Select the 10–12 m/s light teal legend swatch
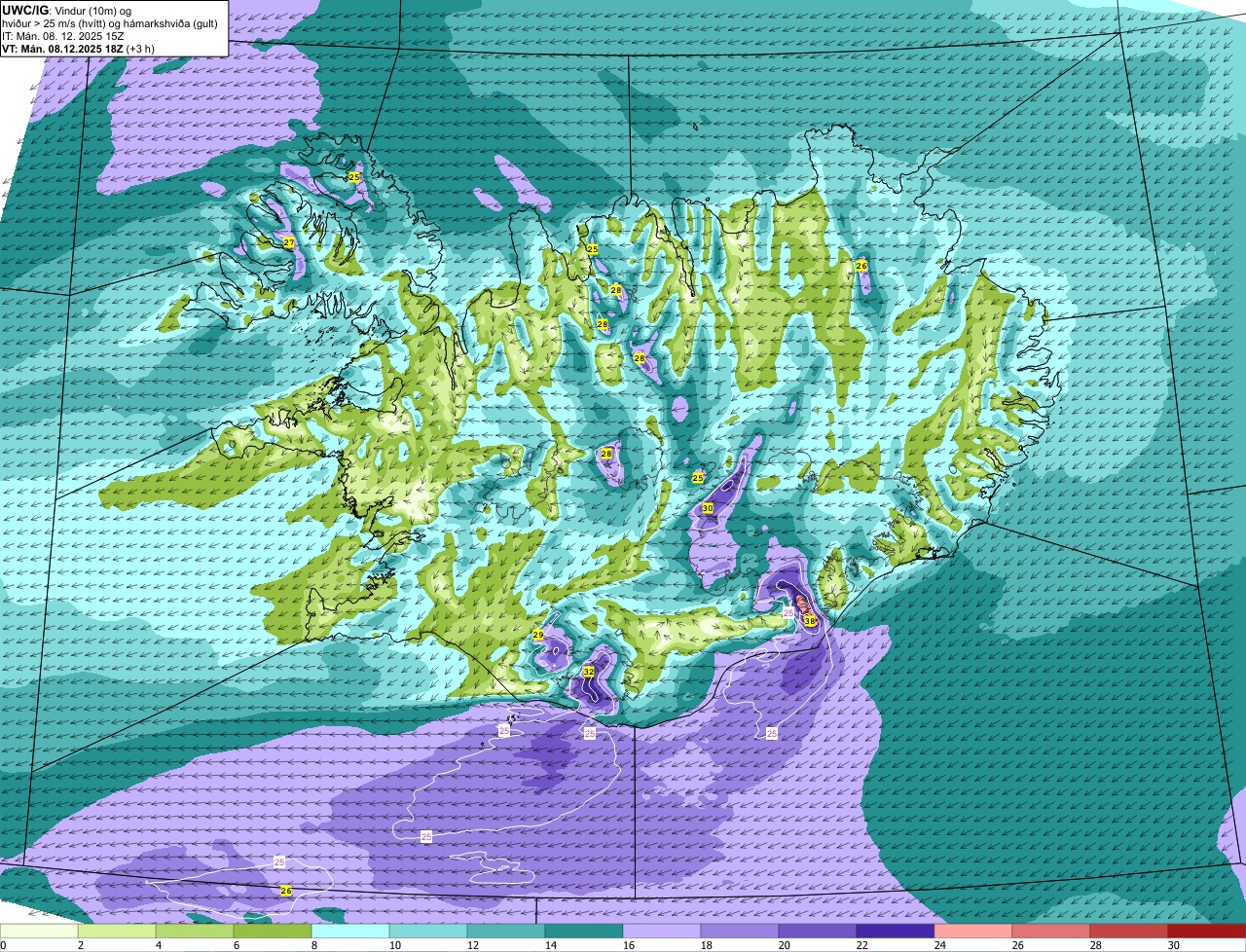Screen dimensions: 1246x952 point(428,931)
